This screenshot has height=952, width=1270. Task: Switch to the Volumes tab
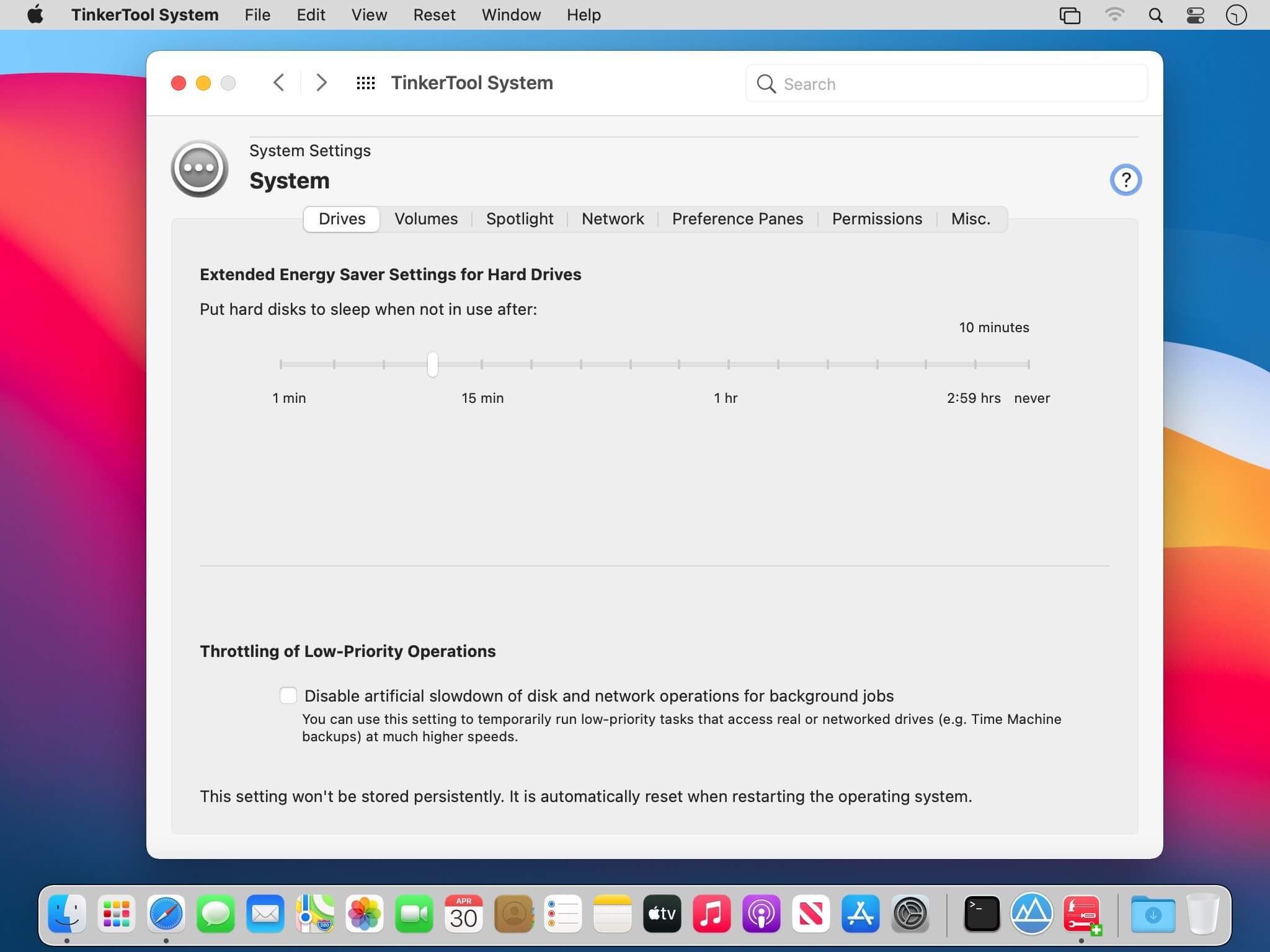(426, 219)
